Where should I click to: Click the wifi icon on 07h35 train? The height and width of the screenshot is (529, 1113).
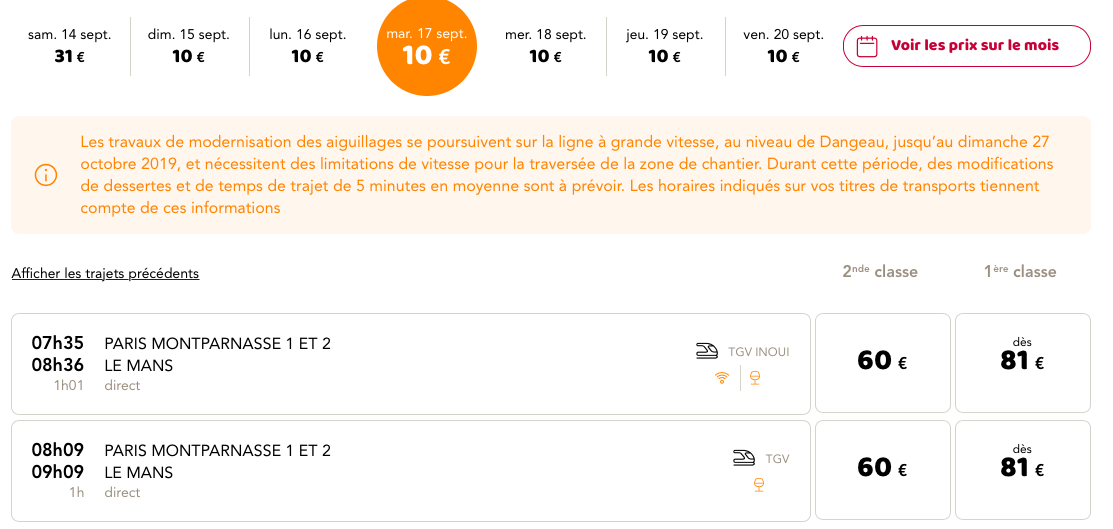(x=722, y=378)
